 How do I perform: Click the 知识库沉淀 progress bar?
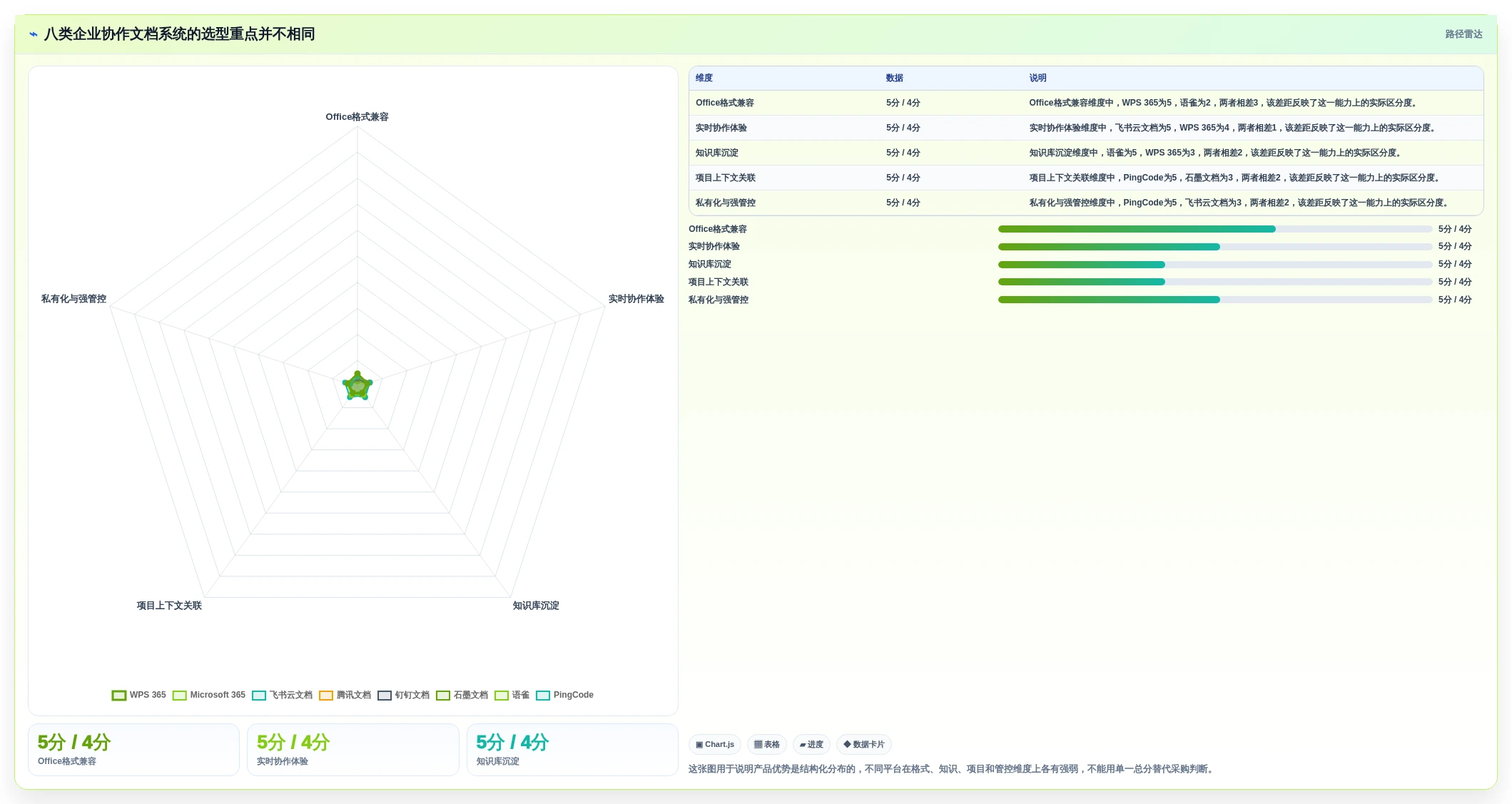(x=1215, y=265)
